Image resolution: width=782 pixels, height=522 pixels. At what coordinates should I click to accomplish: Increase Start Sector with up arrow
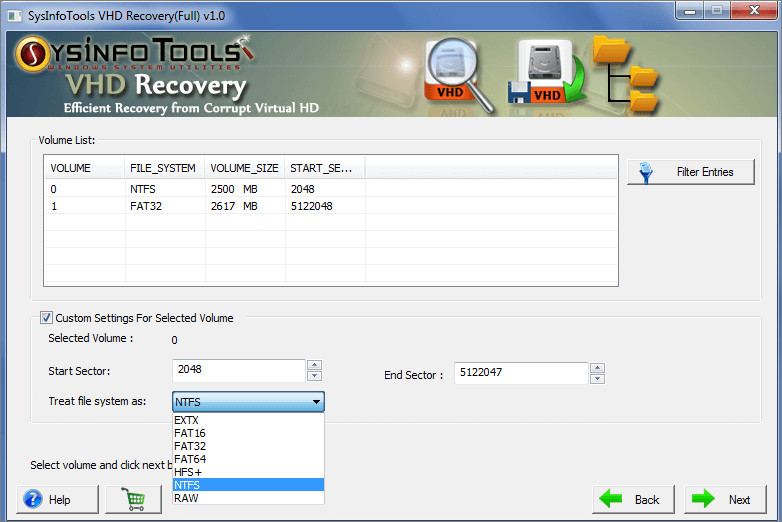[x=314, y=364]
